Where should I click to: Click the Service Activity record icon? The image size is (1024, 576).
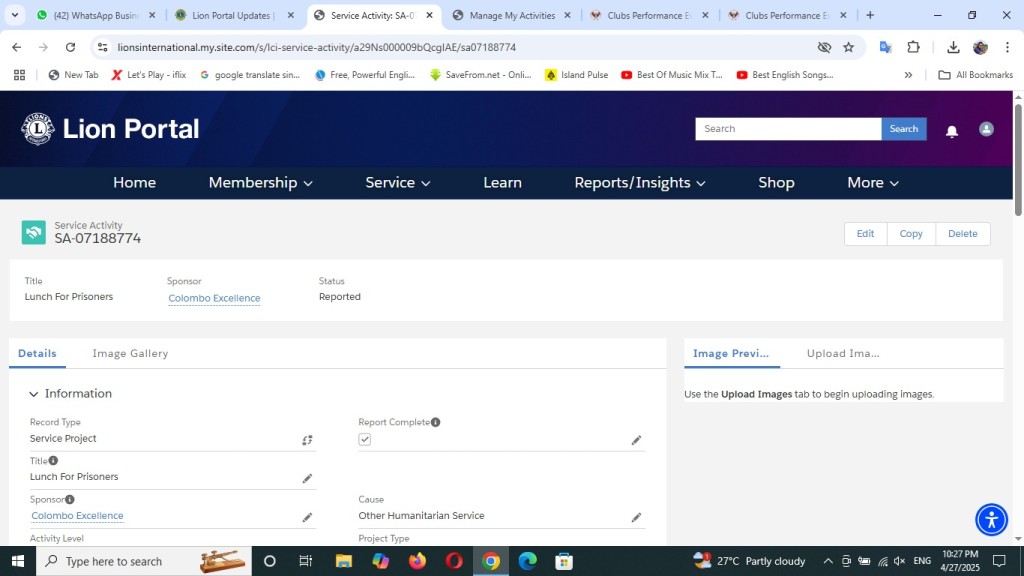33,232
